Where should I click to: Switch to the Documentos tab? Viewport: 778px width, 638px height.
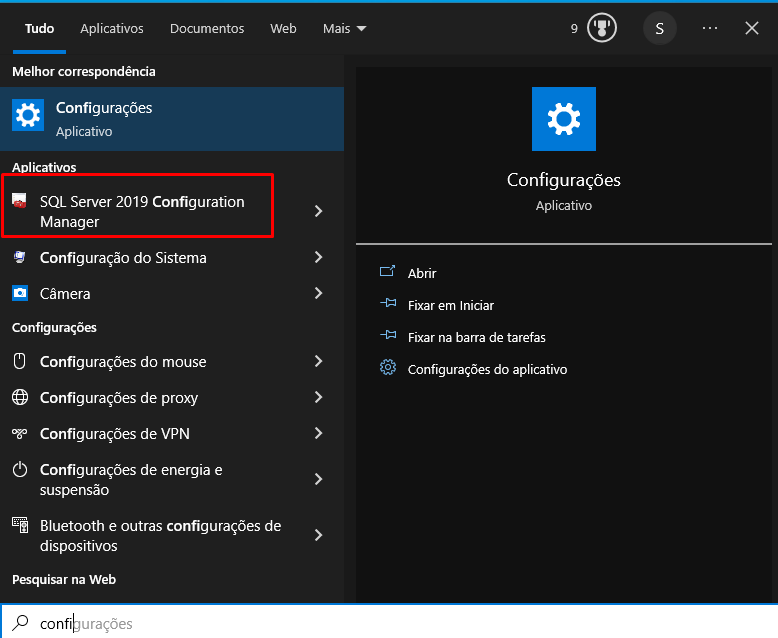[207, 29]
